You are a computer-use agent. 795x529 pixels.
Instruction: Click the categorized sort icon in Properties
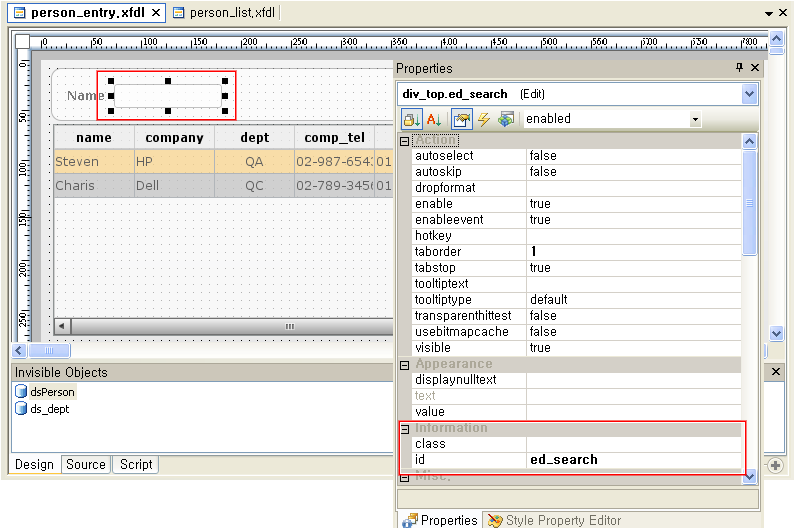click(412, 119)
